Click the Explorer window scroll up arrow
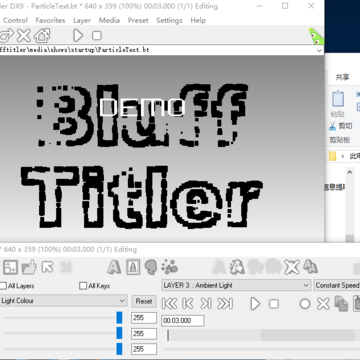 pyautogui.click(x=349, y=172)
